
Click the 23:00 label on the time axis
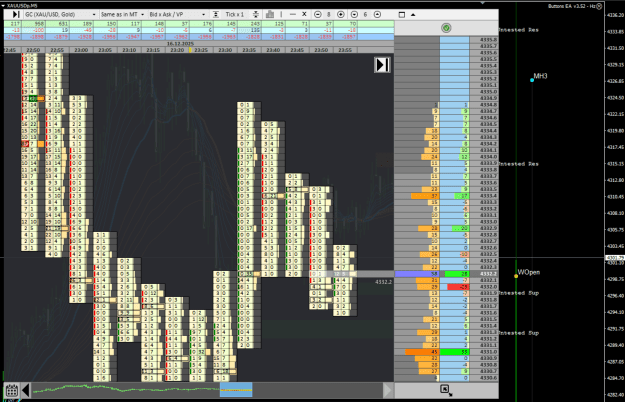81,50
